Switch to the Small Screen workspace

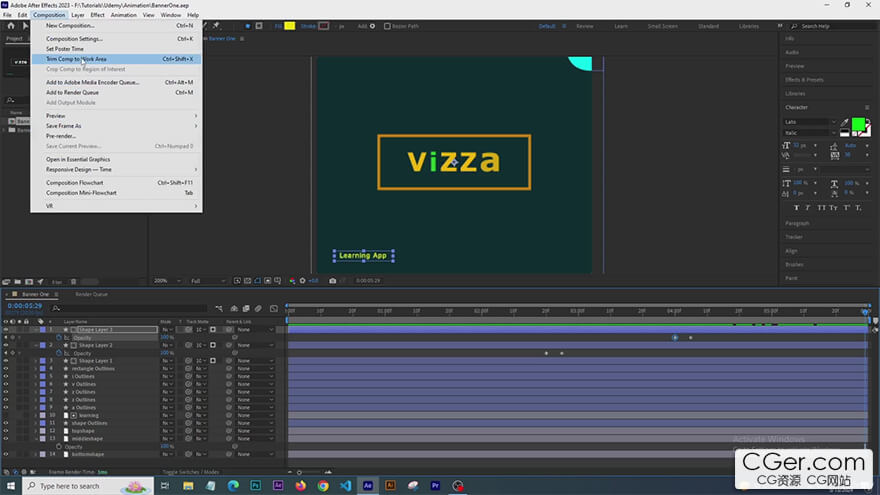point(662,26)
